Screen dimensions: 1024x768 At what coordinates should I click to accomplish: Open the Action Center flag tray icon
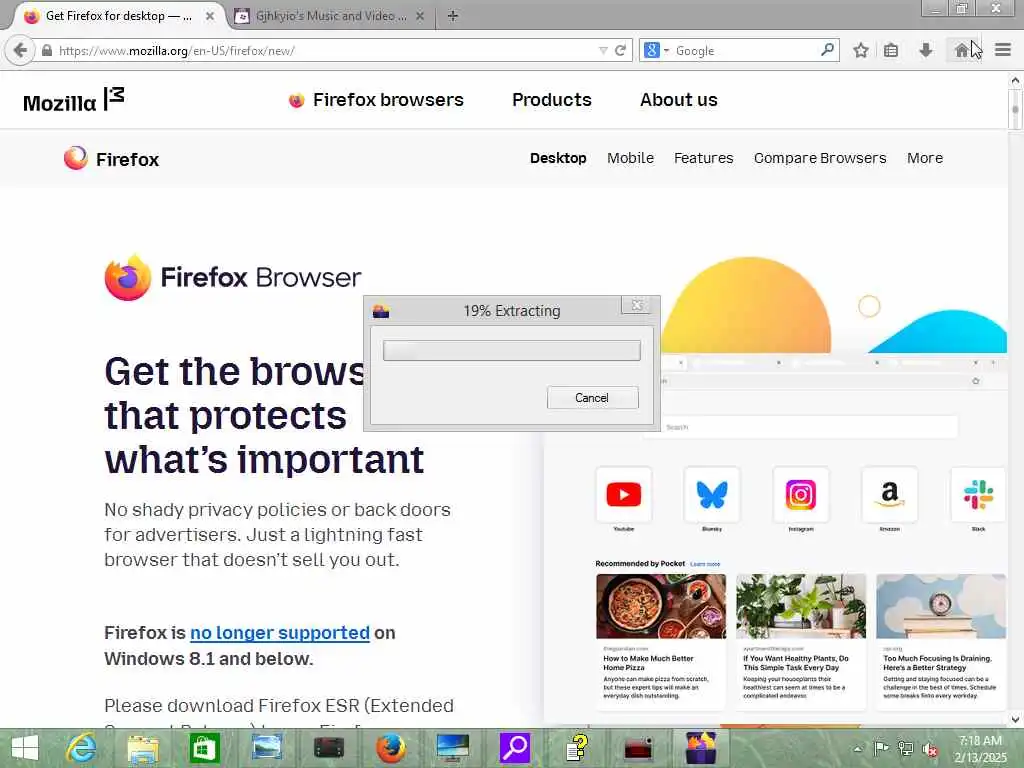pos(881,749)
